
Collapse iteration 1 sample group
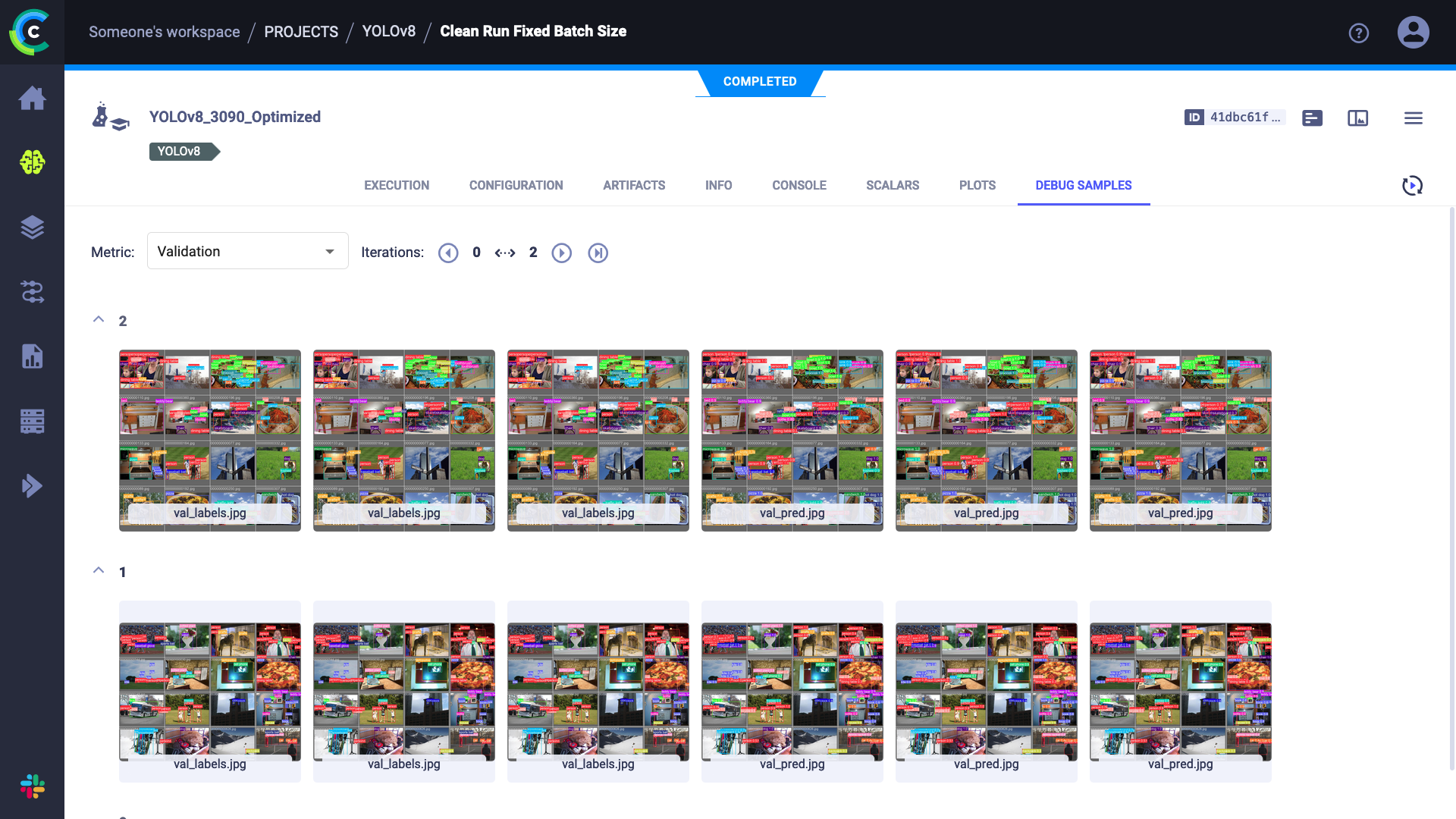point(99,570)
